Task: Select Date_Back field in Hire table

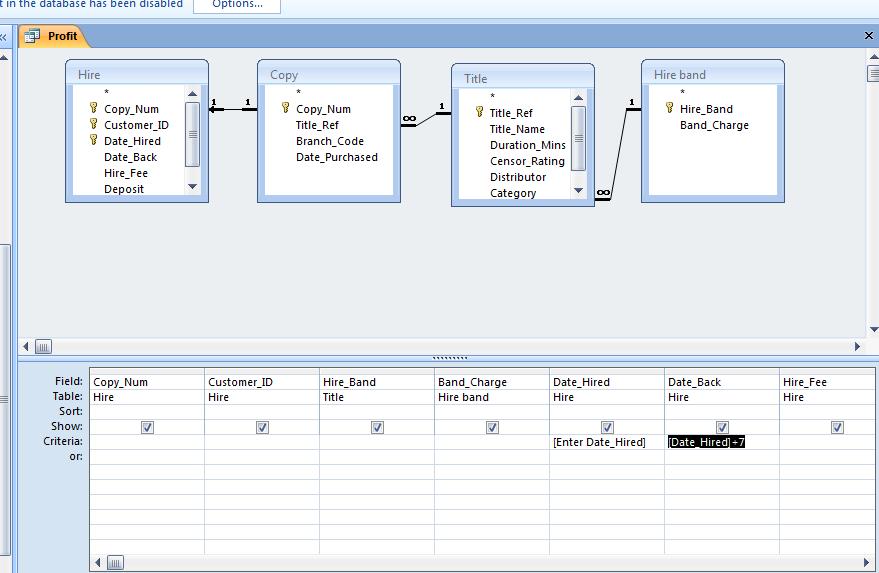Action: [130, 157]
